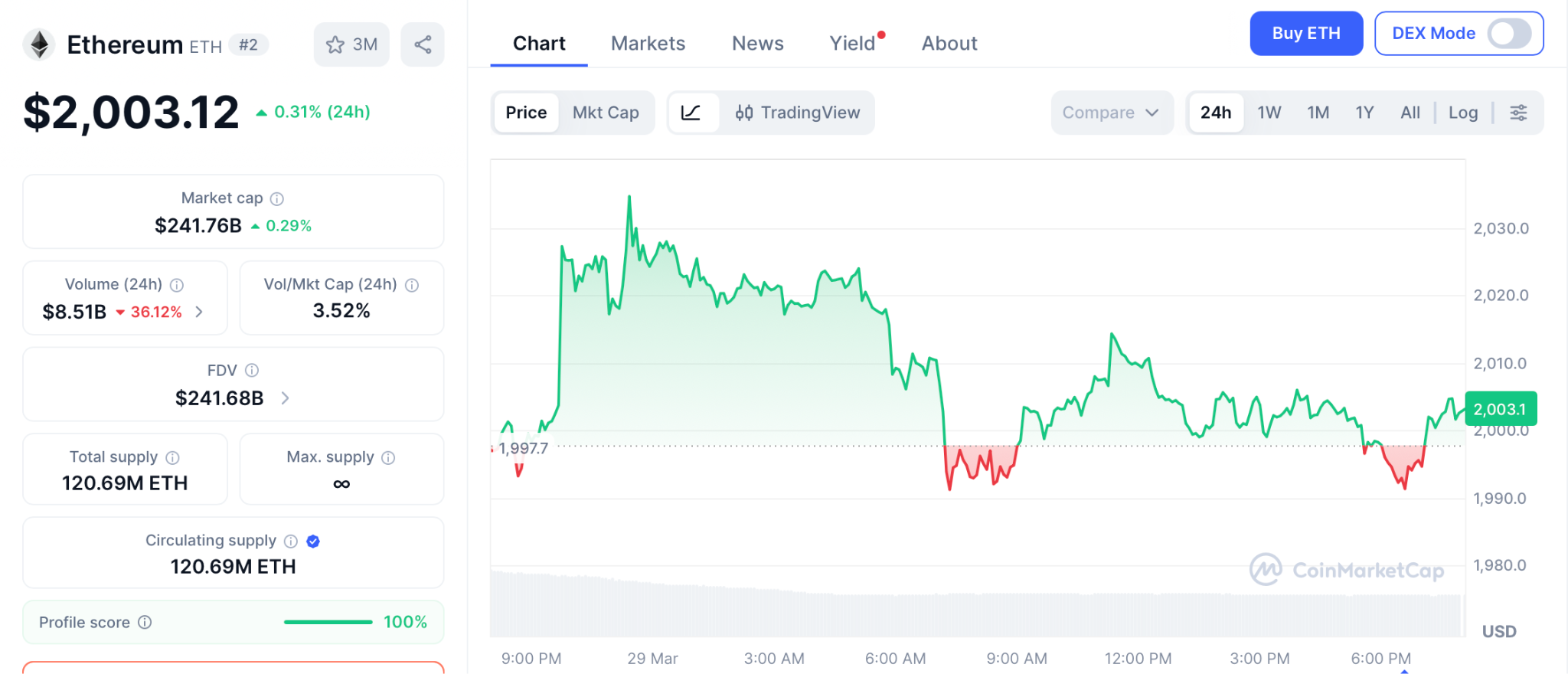1568x674 pixels.
Task: Click the FDV info icon
Action: click(252, 371)
